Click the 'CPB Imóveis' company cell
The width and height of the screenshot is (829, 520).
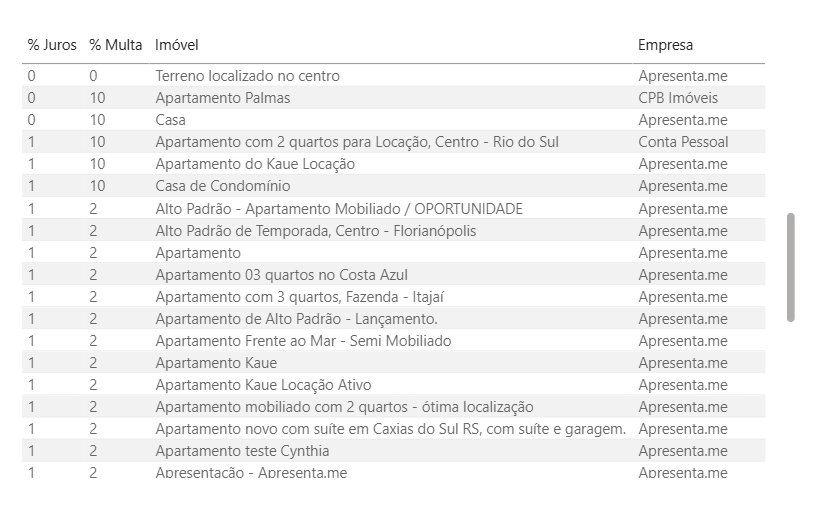point(678,98)
